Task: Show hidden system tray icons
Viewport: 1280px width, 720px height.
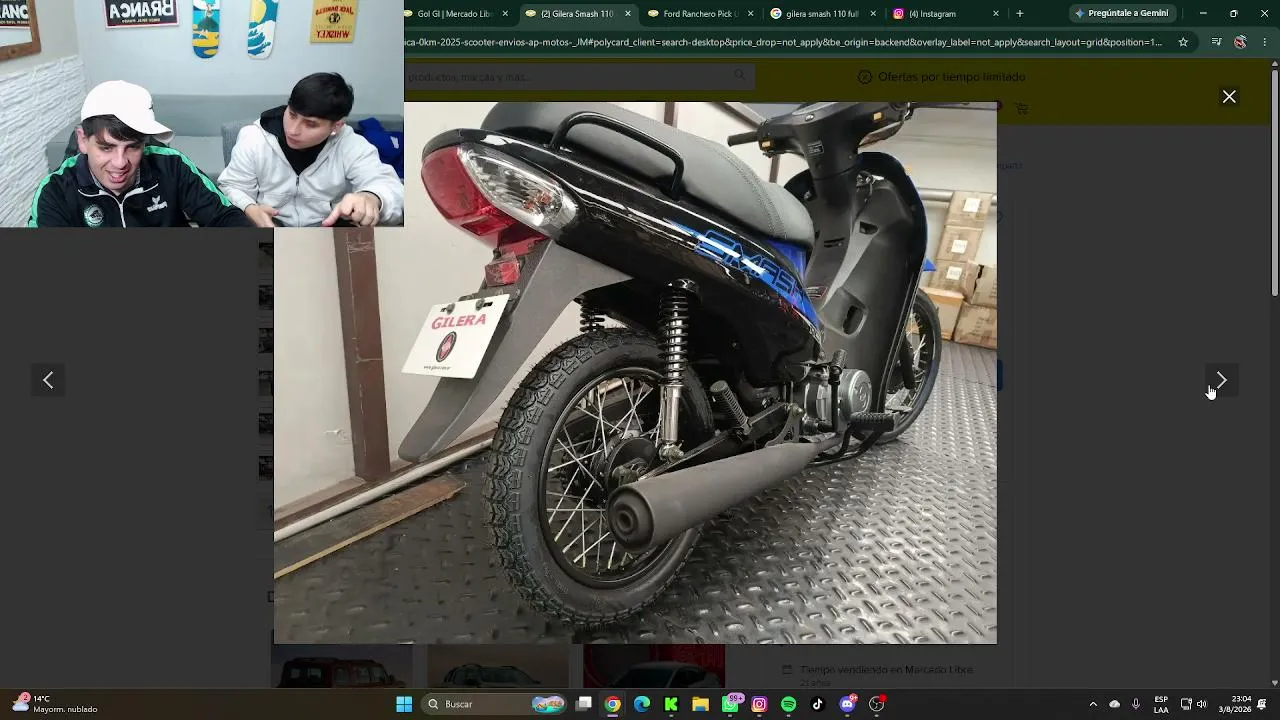Action: 1092,704
